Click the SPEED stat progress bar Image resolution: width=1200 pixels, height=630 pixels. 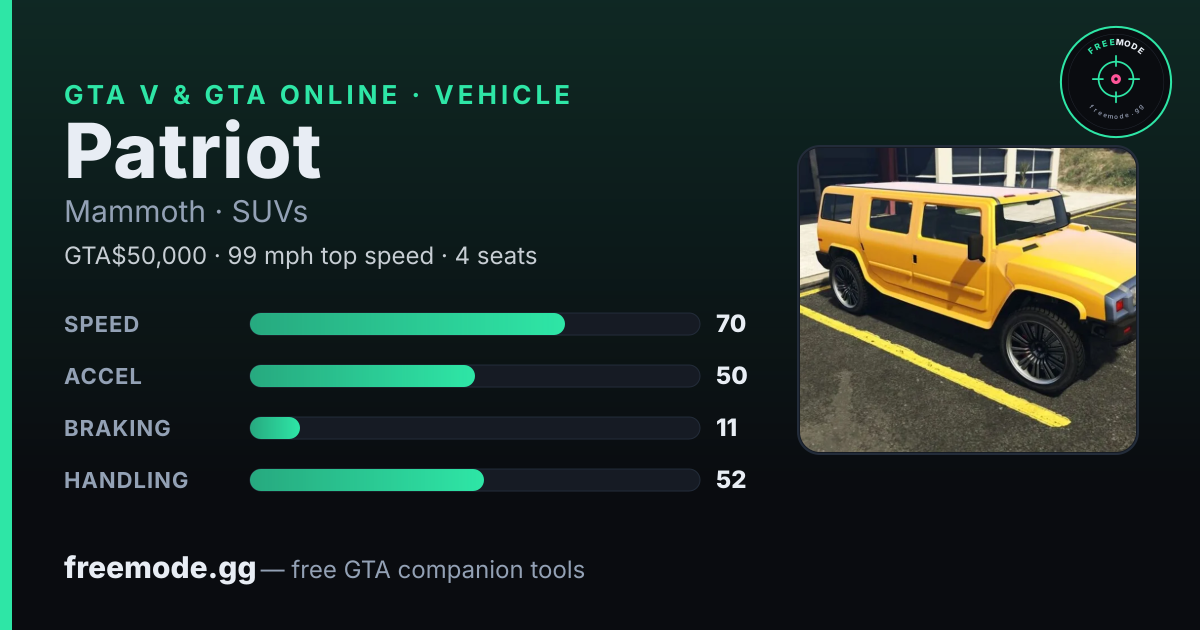click(x=474, y=324)
